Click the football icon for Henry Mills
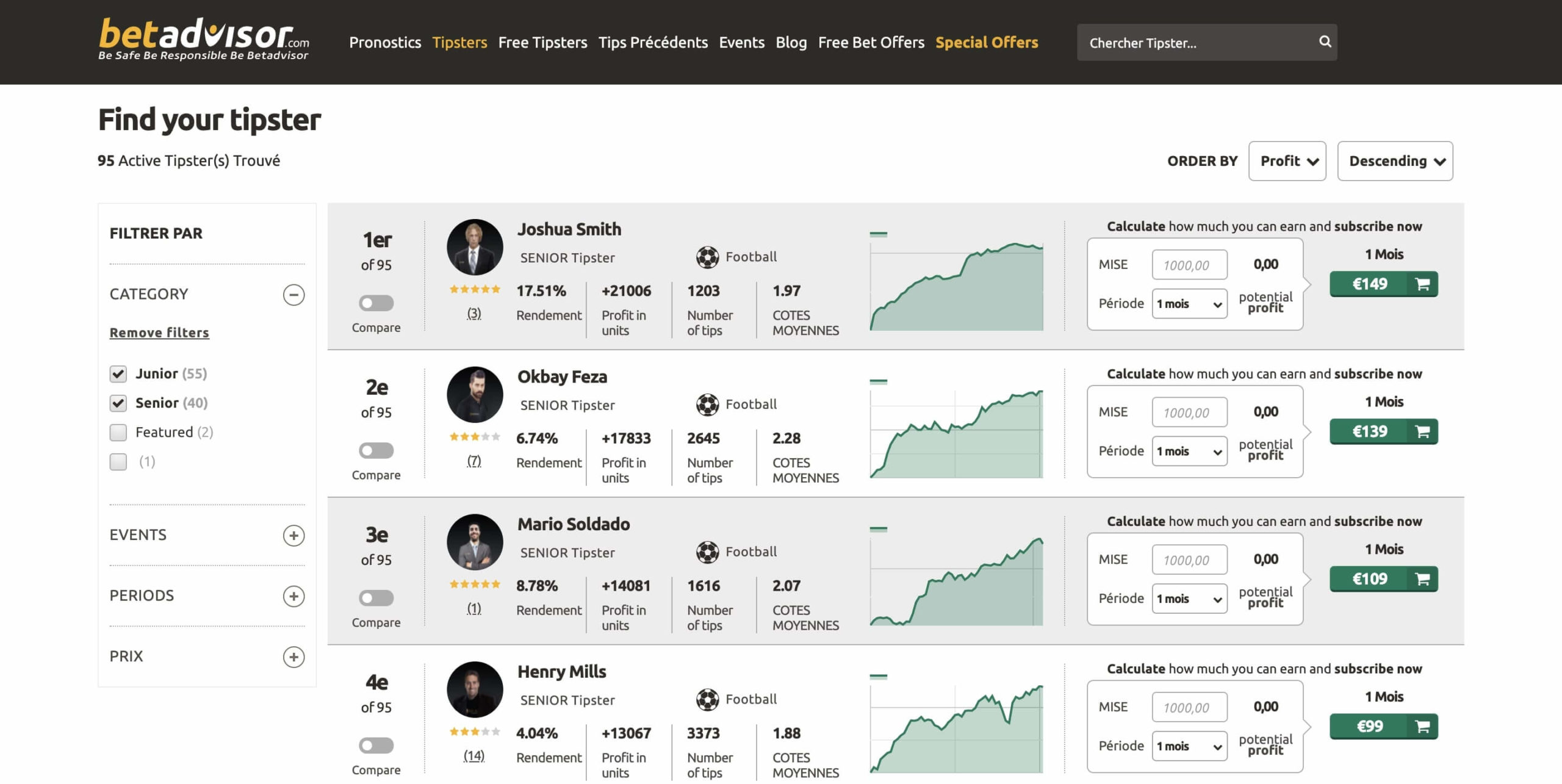This screenshot has width=1562, height=784. (707, 700)
